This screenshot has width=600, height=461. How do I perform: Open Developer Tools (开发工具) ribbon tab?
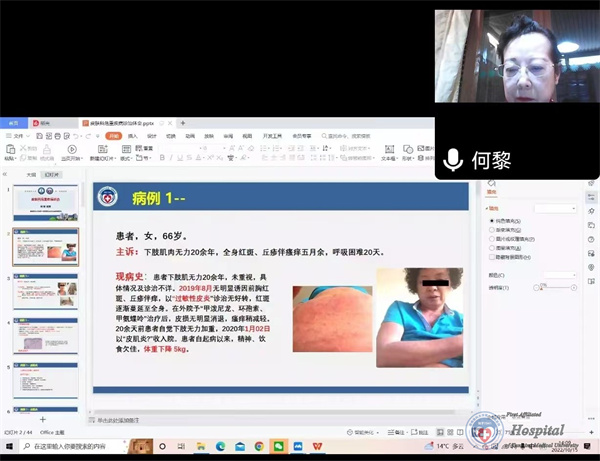tap(272, 136)
